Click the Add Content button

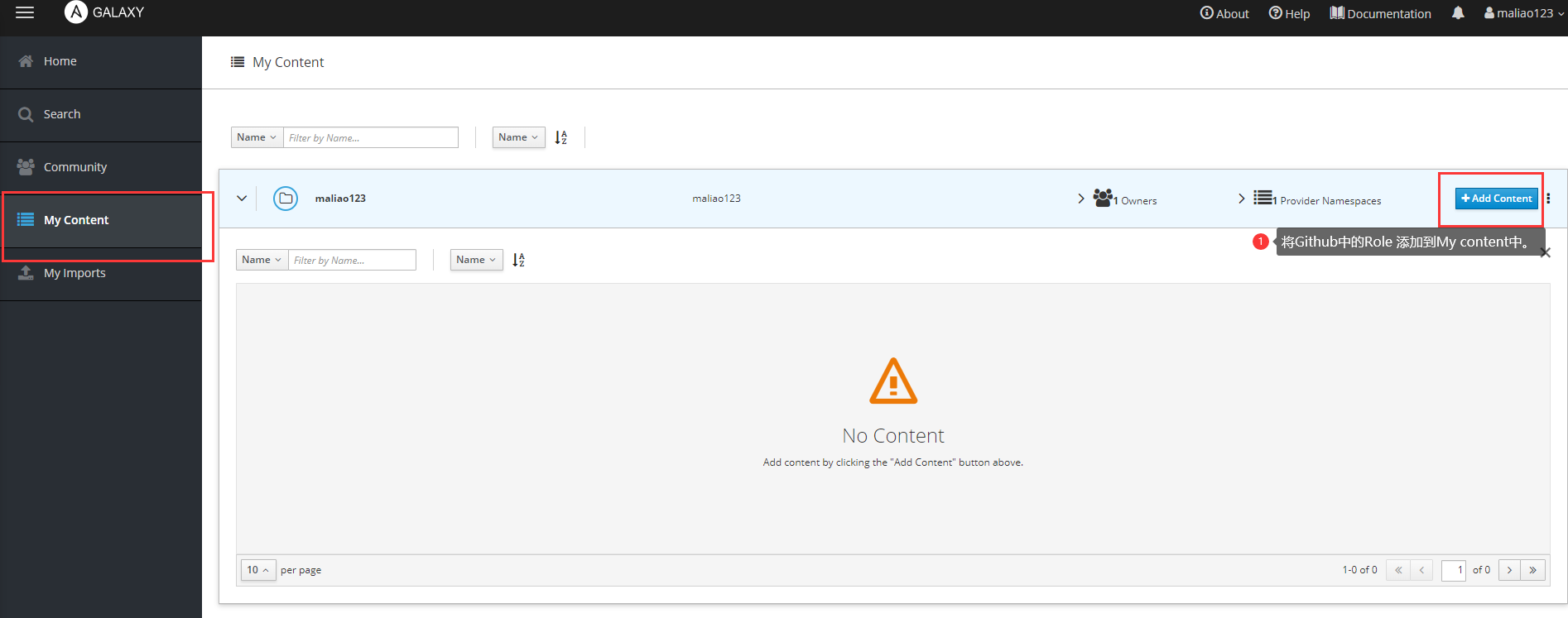[x=1496, y=199]
